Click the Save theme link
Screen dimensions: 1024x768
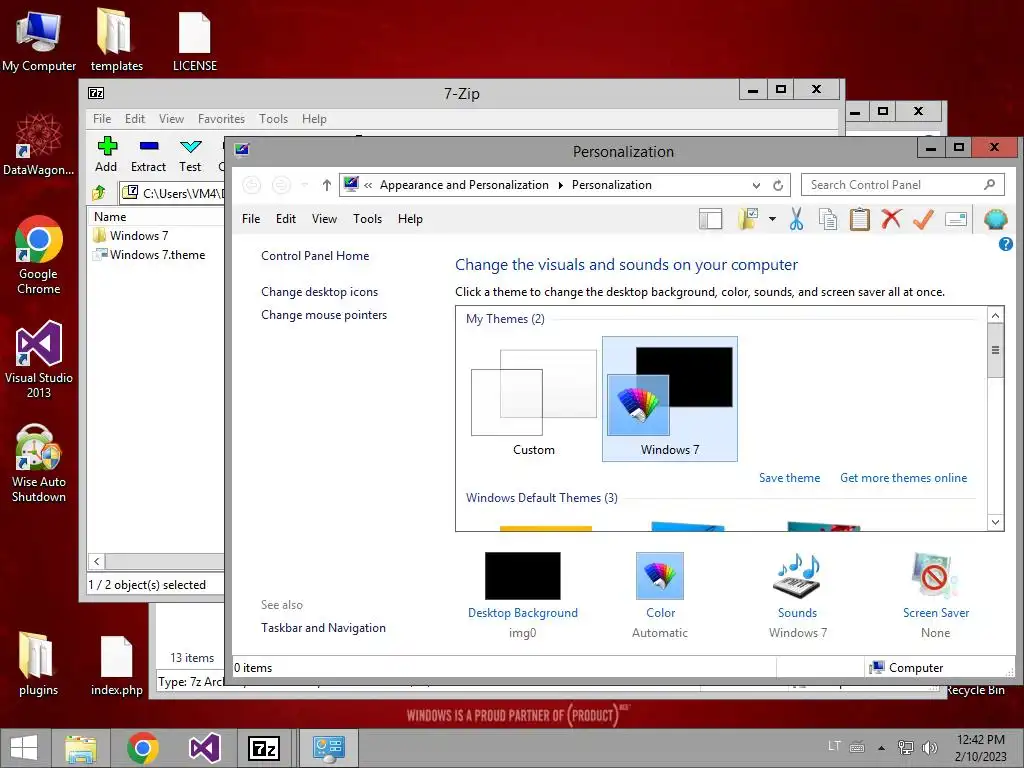(789, 478)
